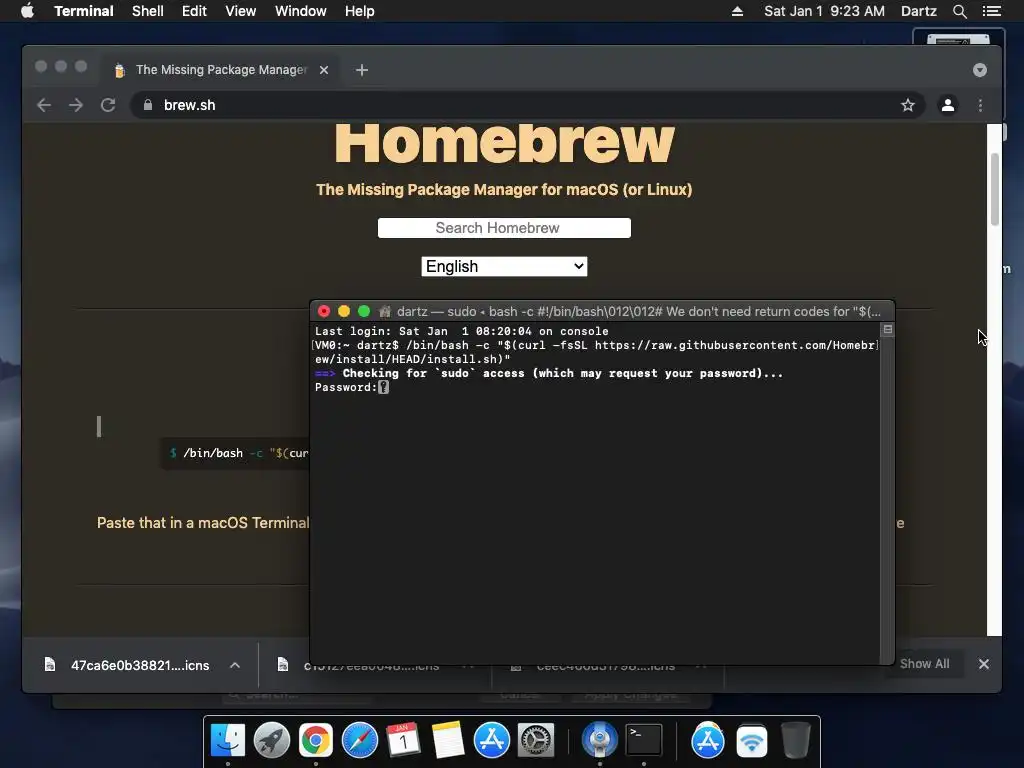Open the Apple menu
1024x768 pixels.
(x=27, y=11)
